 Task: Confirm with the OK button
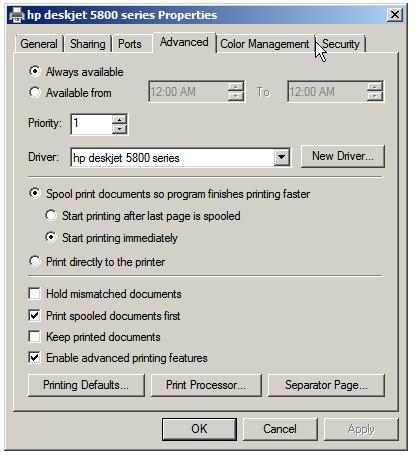(199, 429)
